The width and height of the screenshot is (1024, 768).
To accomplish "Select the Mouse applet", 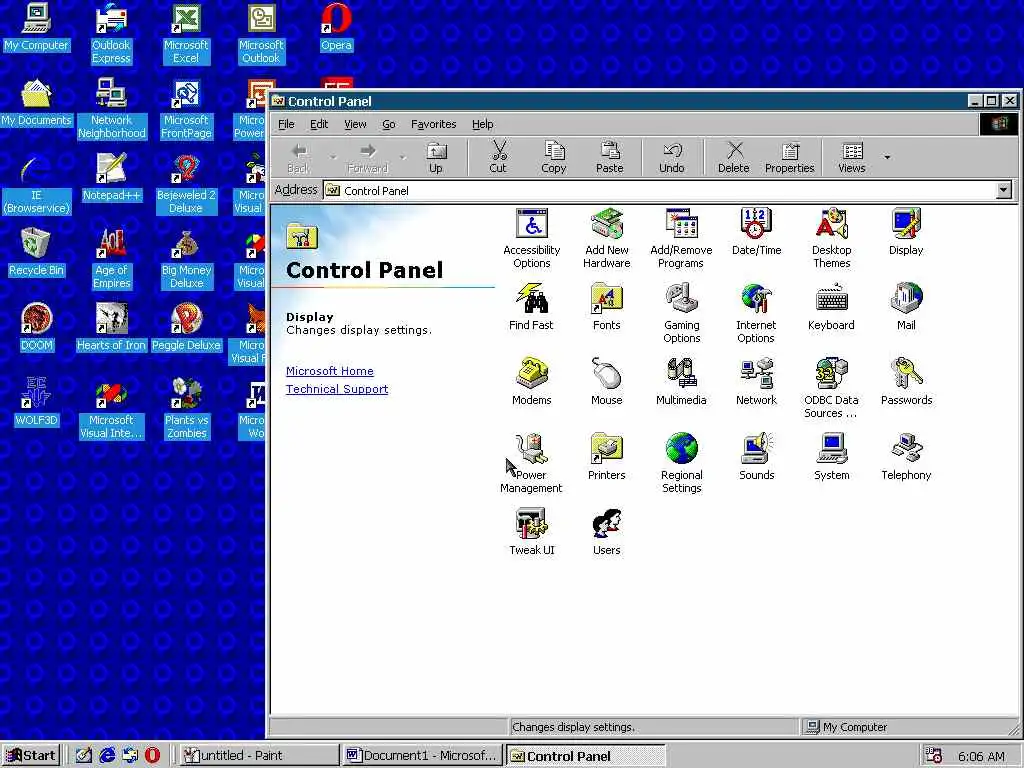I will tap(607, 382).
